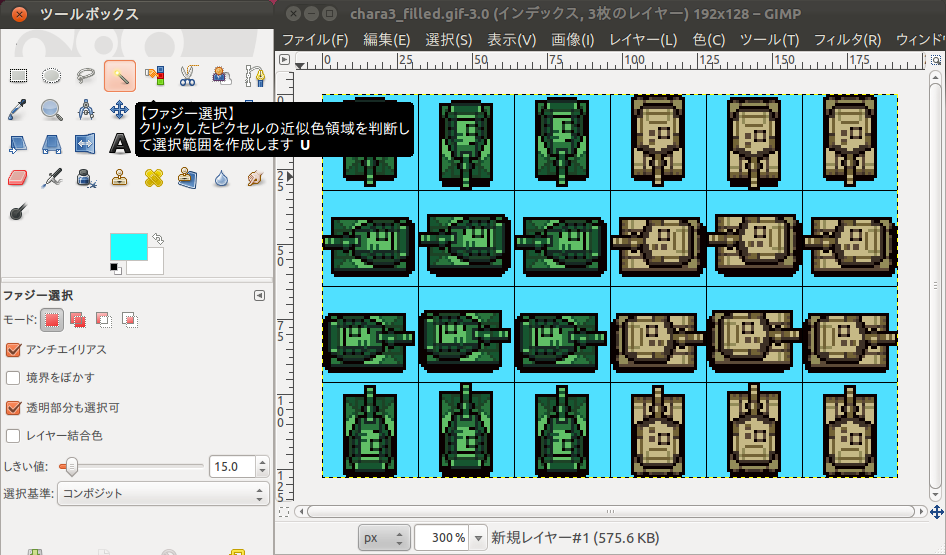946x555 pixels.
Task: Open the 選択基準 コンポジット dropdown
Action: [x=163, y=494]
